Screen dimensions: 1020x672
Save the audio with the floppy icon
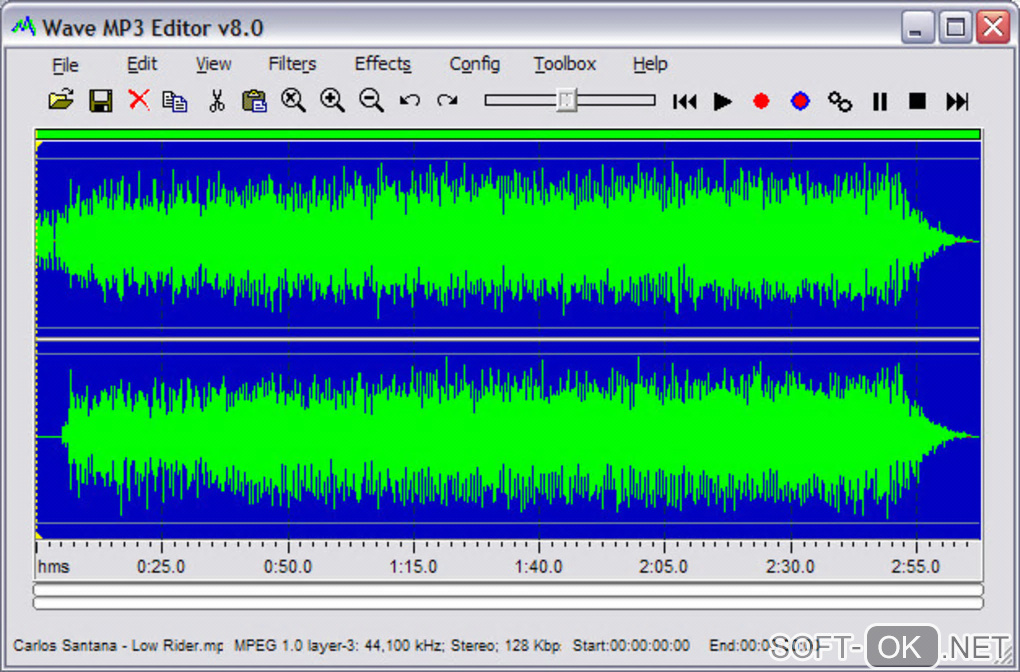click(100, 101)
